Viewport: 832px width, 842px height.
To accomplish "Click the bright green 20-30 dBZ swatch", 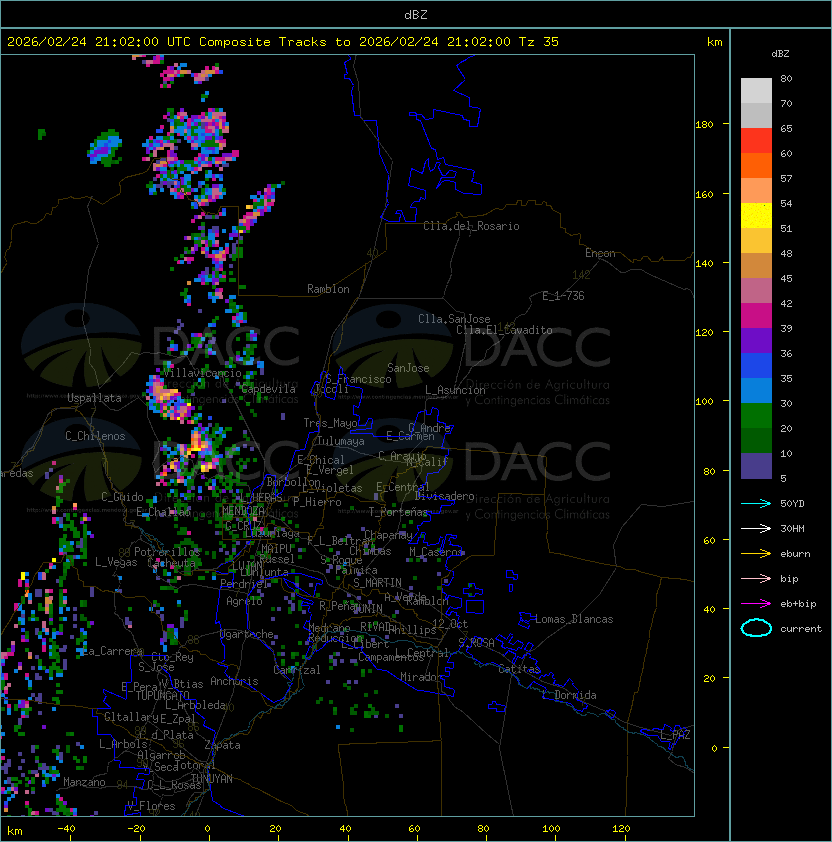I will 756,416.
